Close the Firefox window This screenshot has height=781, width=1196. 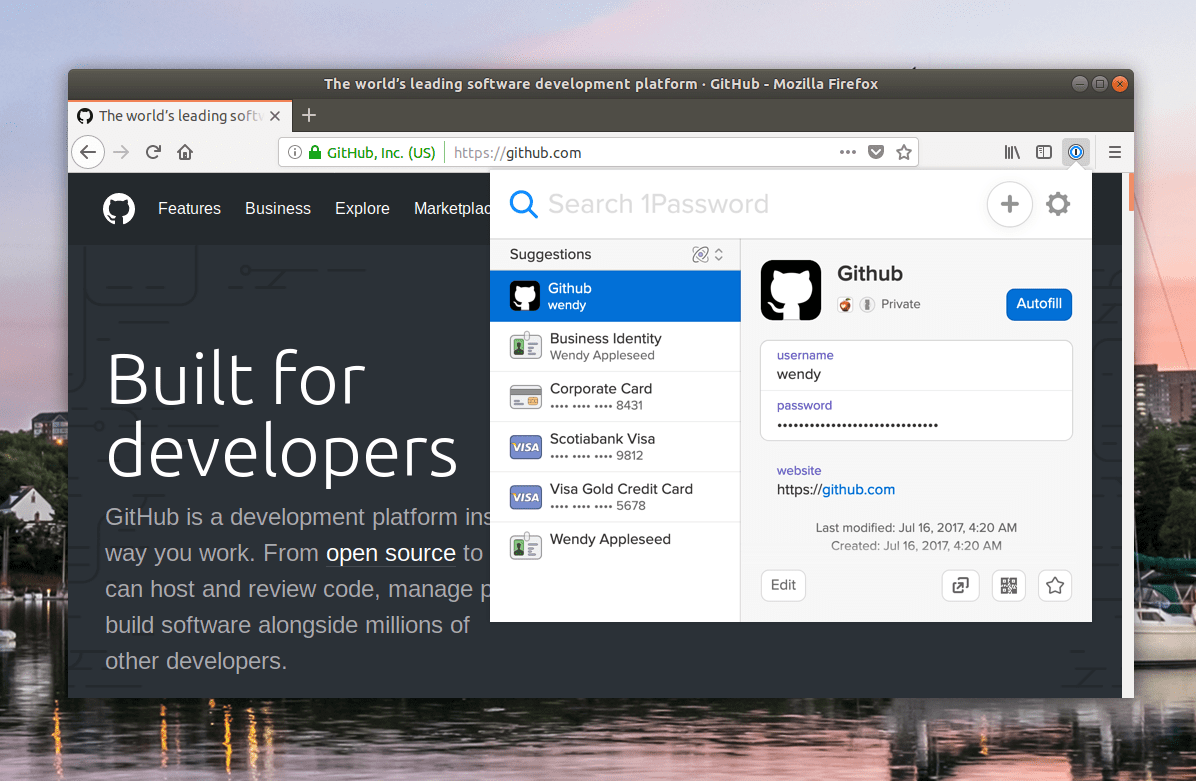[x=1120, y=84]
